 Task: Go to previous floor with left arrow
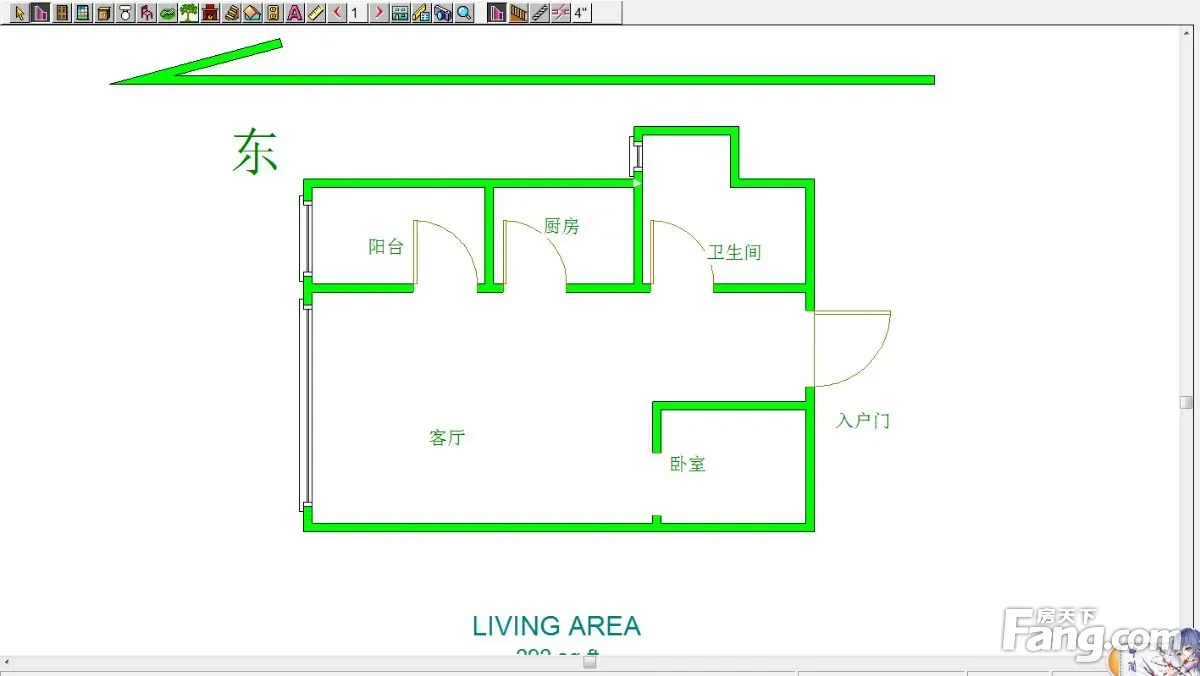[338, 13]
